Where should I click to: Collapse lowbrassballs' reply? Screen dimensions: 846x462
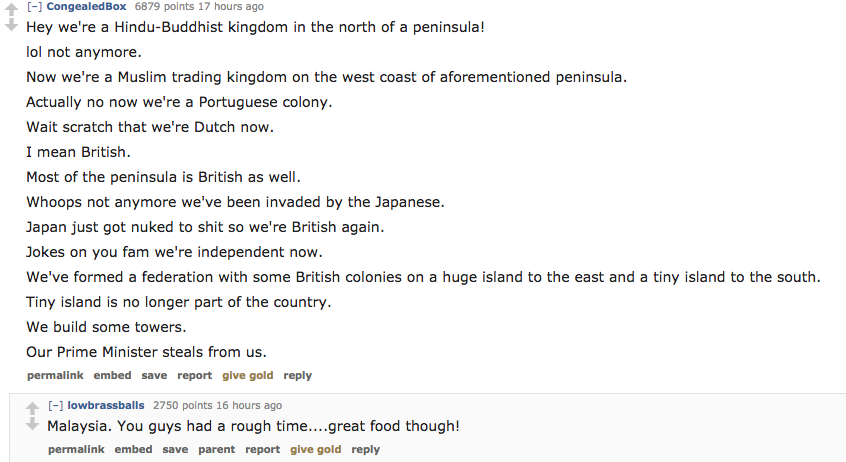click(55, 406)
